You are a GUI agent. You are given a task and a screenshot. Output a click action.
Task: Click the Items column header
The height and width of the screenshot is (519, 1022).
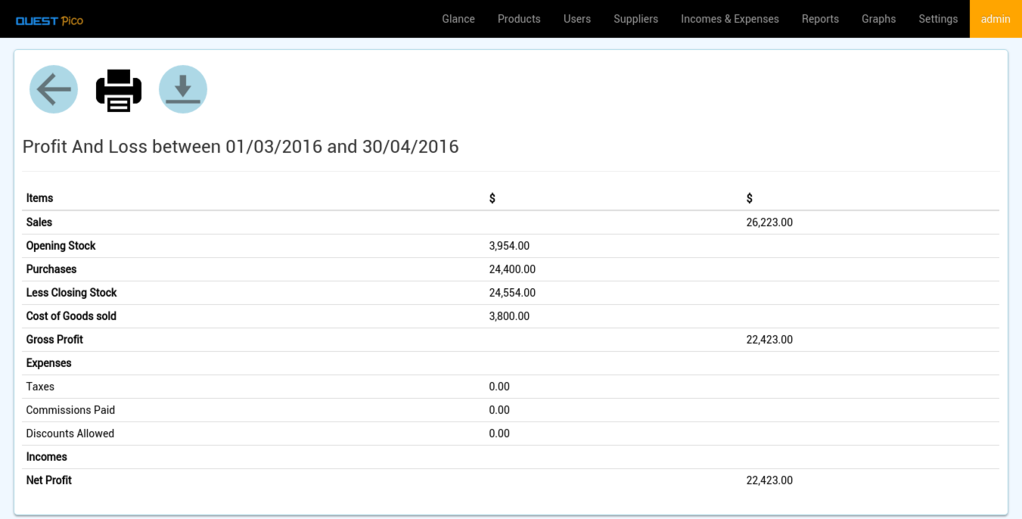pyautogui.click(x=40, y=199)
